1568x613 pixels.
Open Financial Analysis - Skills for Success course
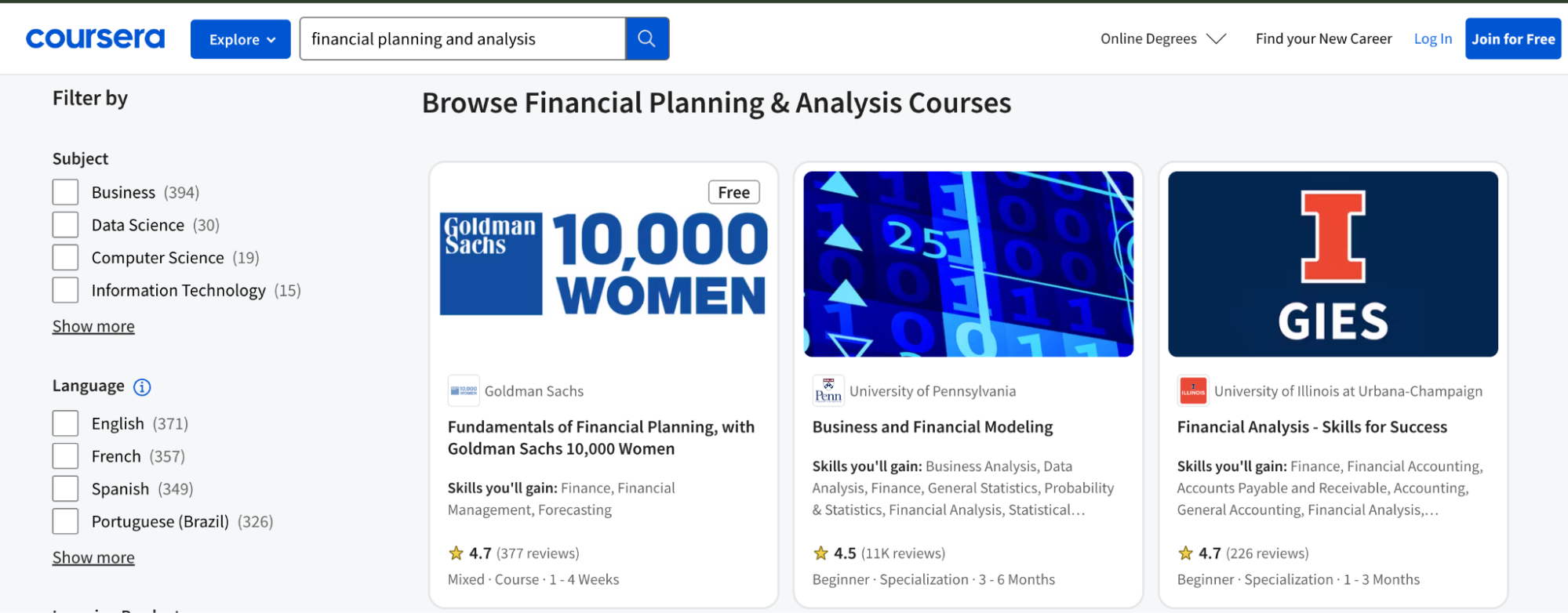tap(1312, 426)
